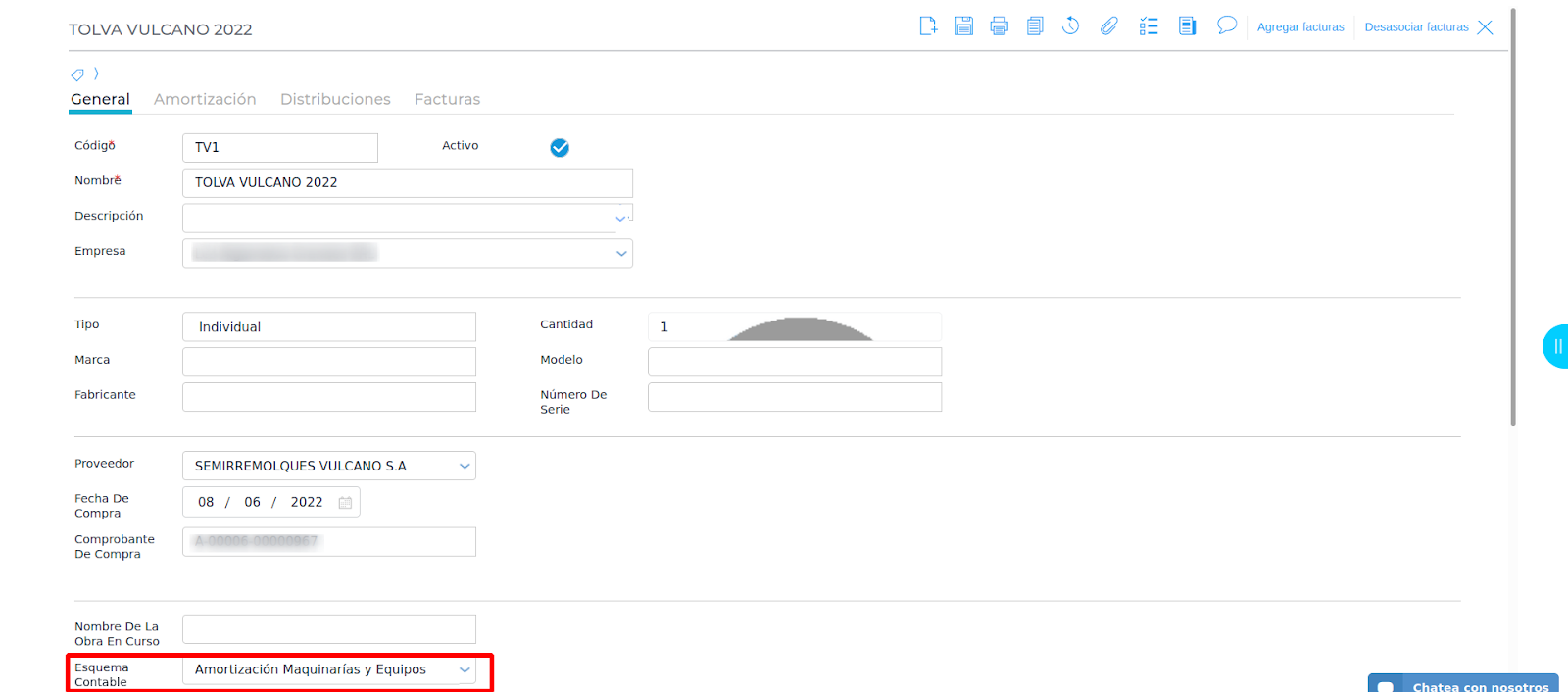Click the copy document icon

pyautogui.click(x=1035, y=26)
